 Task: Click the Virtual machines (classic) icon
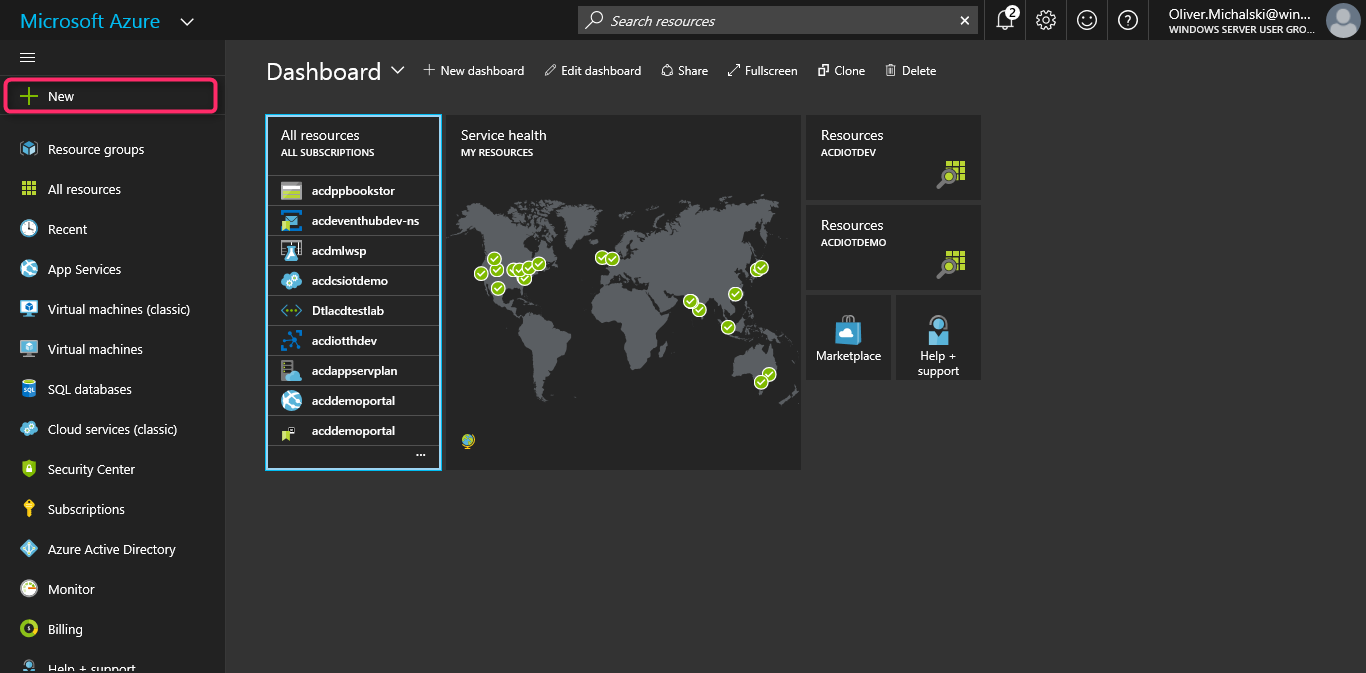(x=29, y=309)
